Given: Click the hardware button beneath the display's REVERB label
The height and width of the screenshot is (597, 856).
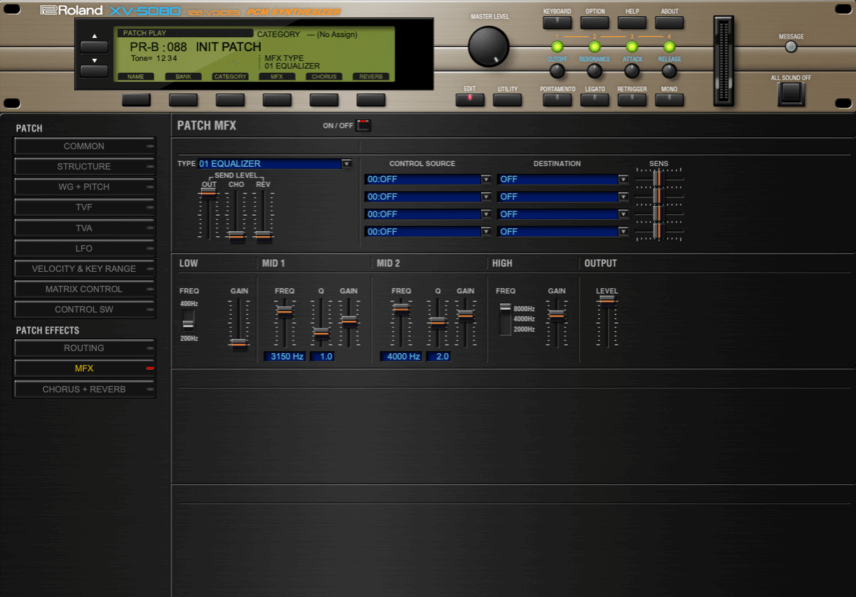Looking at the screenshot, I should 371,100.
